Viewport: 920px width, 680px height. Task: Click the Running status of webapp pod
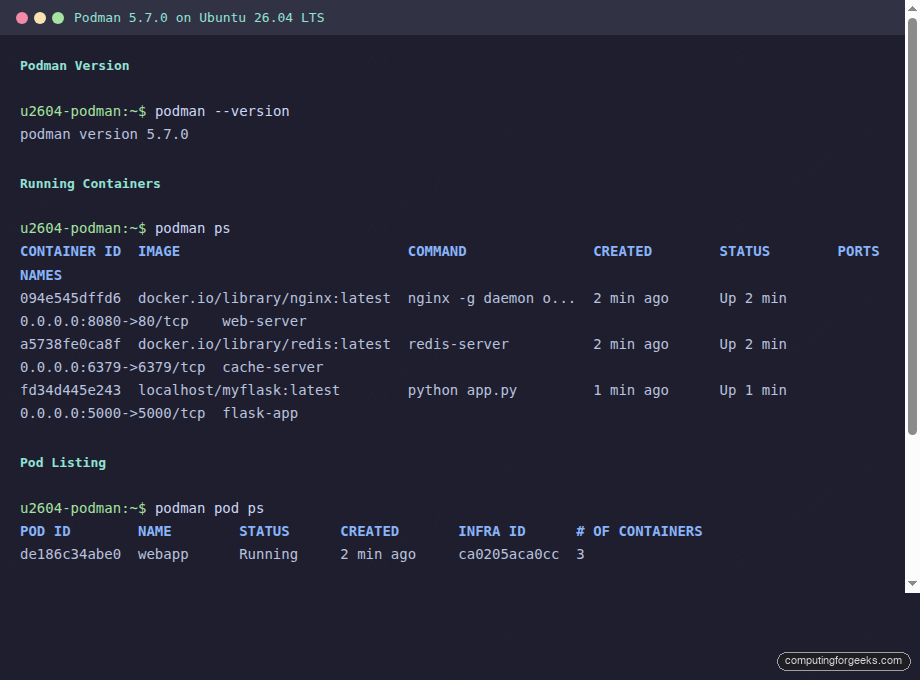(268, 554)
